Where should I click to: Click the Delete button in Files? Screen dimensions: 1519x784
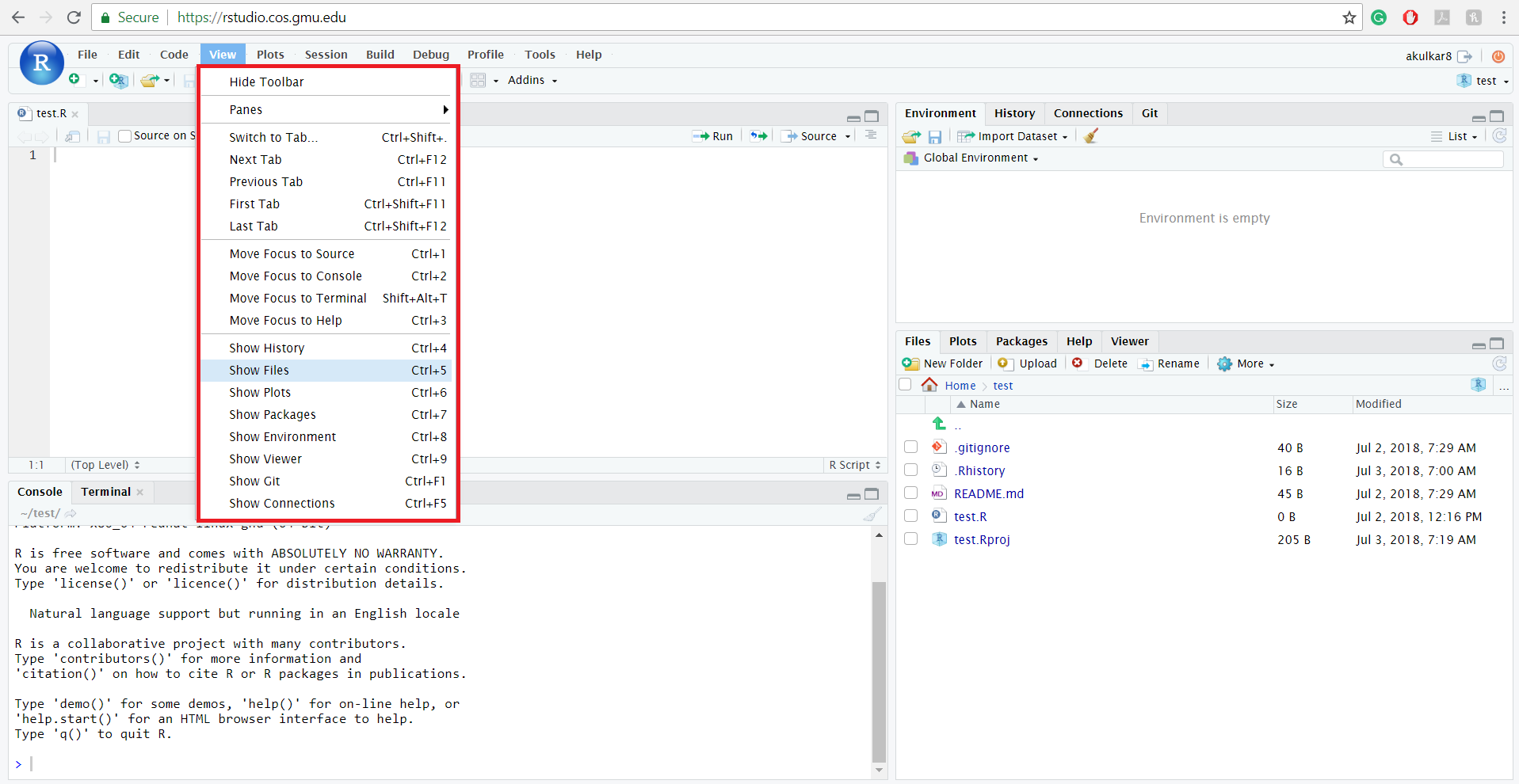(1100, 363)
